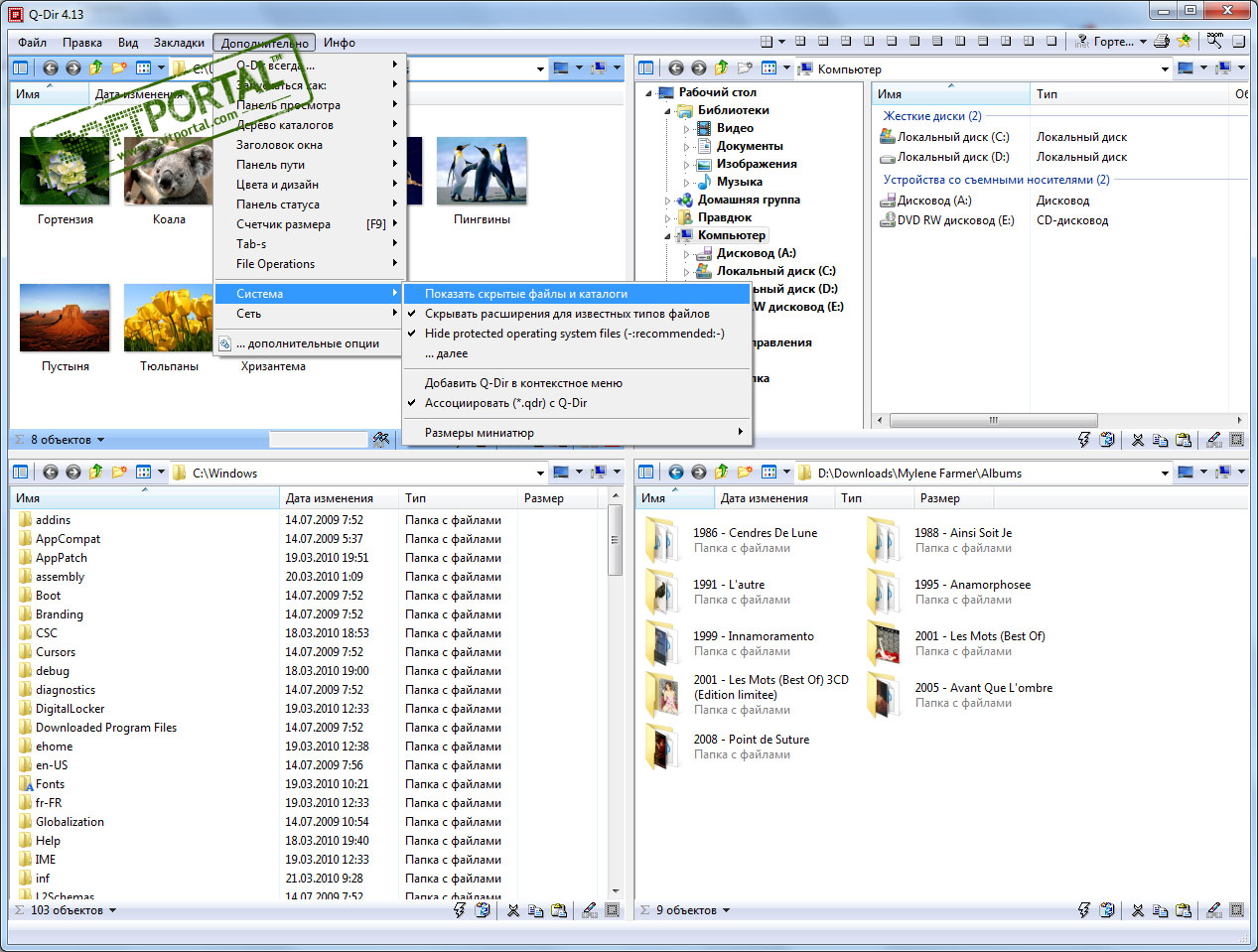Open the Инфо menu
Image resolution: width=1258 pixels, height=952 pixels.
tap(339, 43)
